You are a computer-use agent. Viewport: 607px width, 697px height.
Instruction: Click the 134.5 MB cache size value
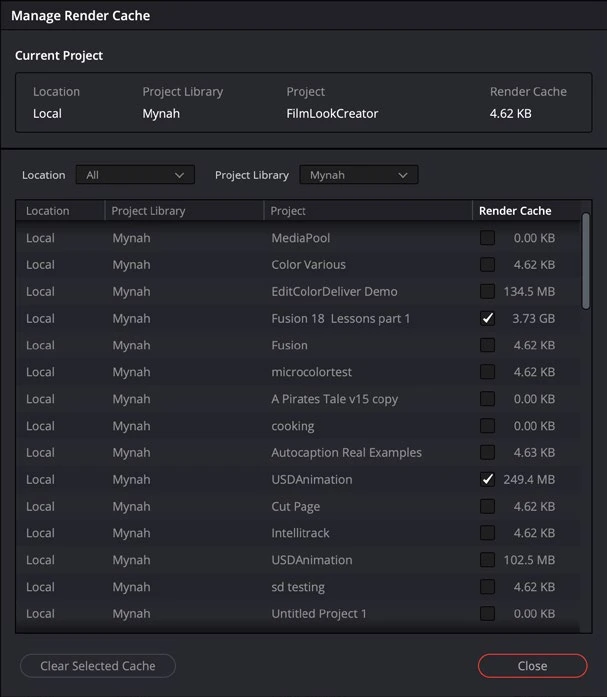[529, 292]
